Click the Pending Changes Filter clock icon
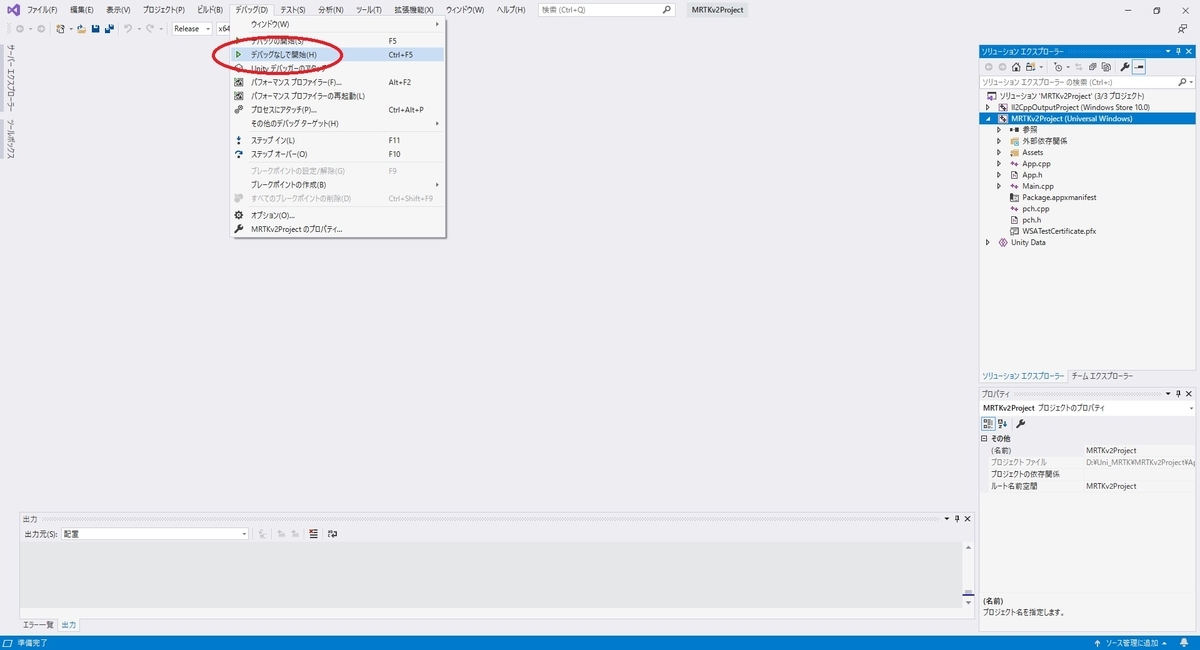The image size is (1200, 650). (x=1058, y=67)
